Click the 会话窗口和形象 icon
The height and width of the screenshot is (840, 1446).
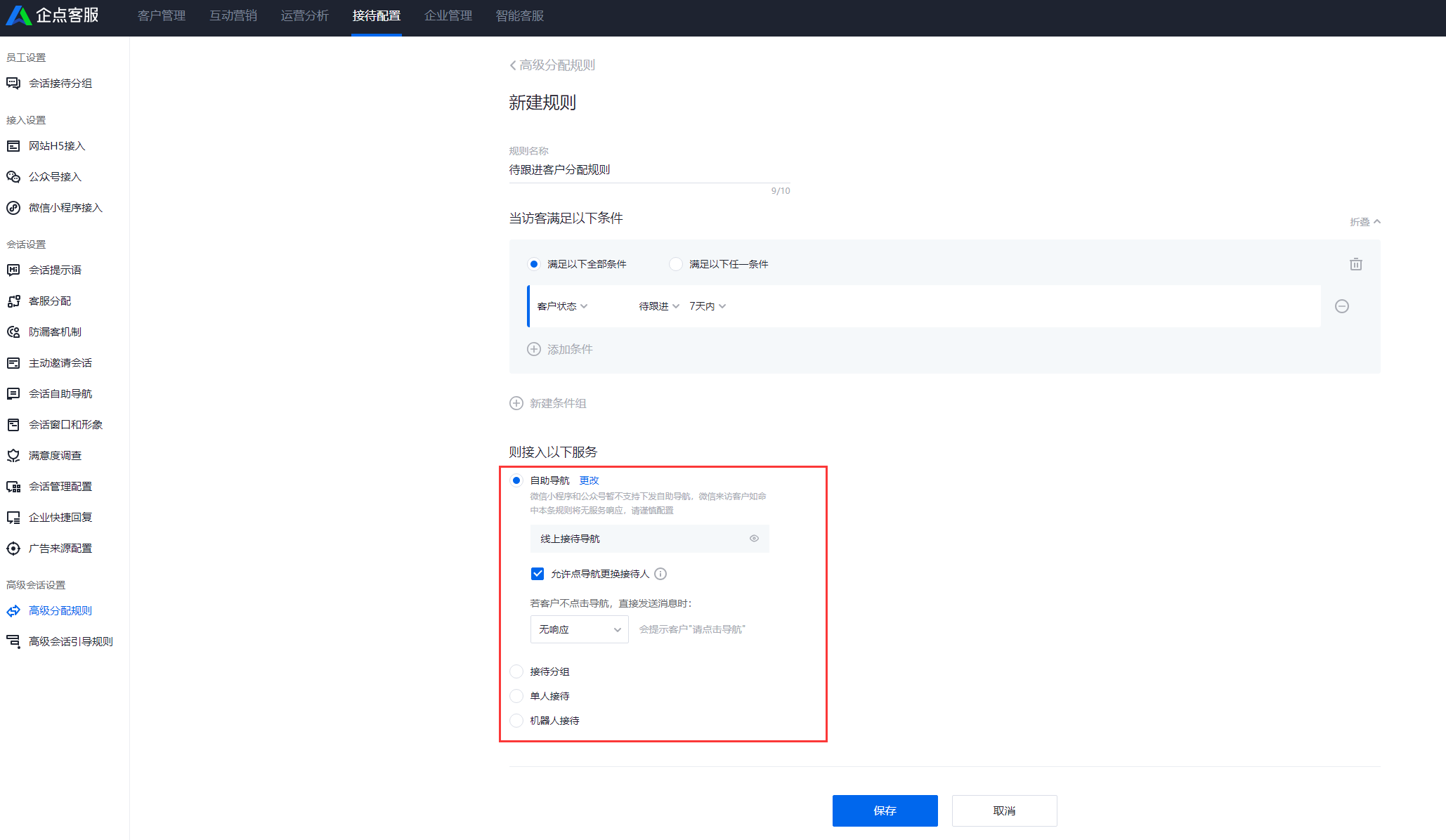13,425
